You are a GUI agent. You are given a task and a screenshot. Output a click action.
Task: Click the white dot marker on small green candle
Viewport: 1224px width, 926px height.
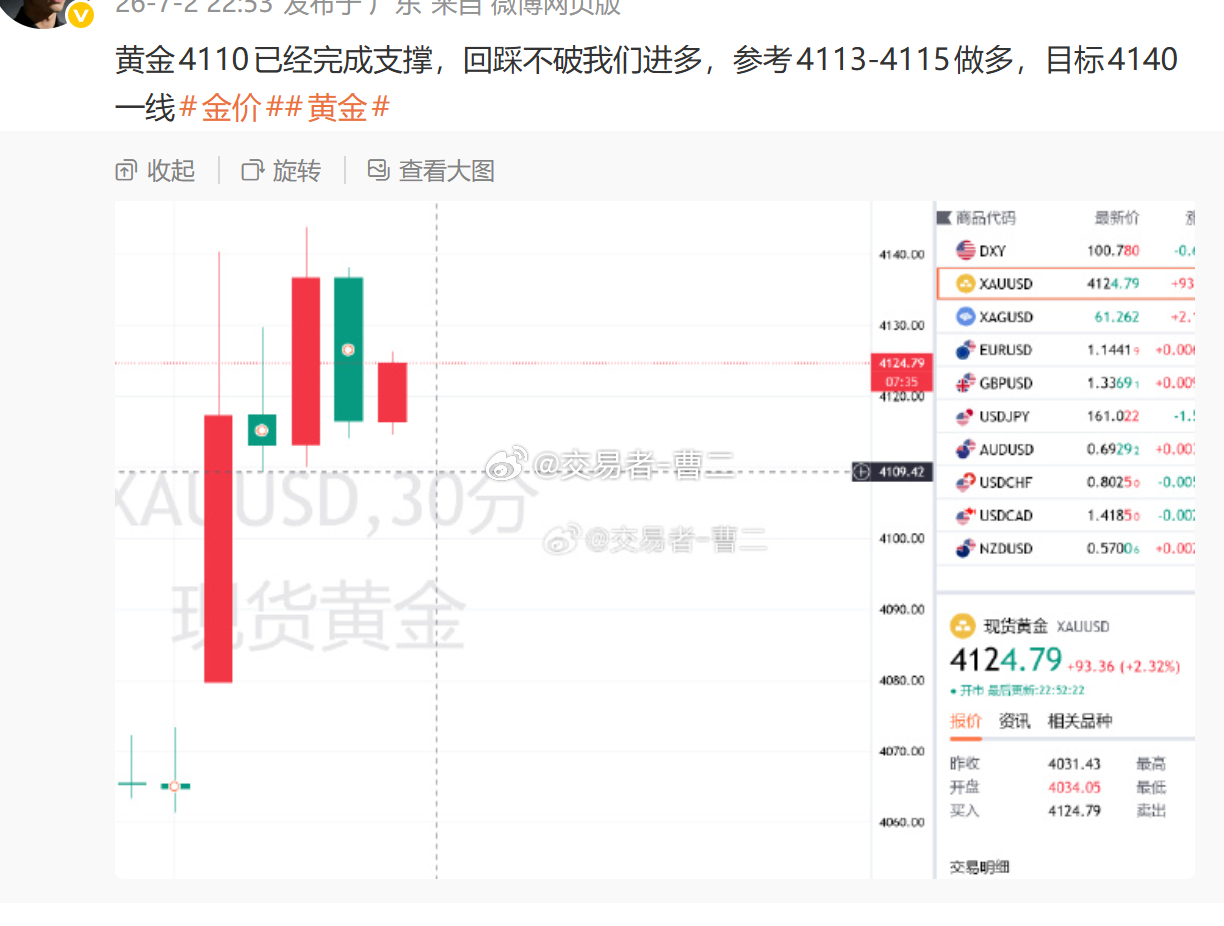click(262, 430)
